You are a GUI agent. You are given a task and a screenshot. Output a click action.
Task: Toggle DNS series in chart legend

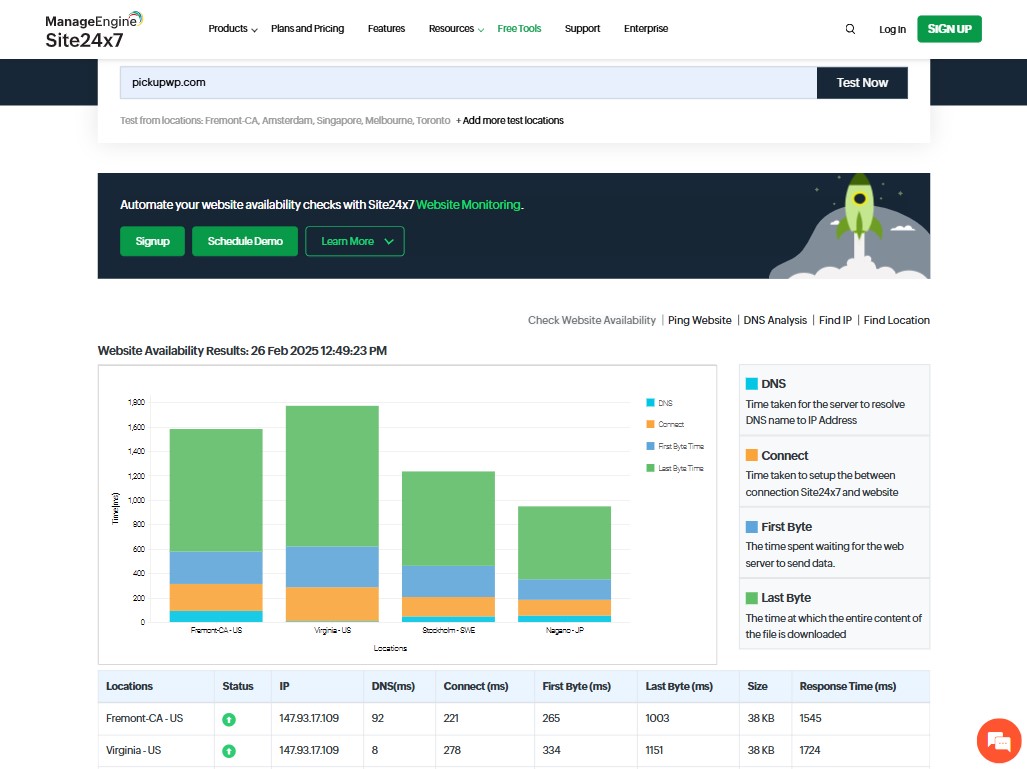[660, 403]
